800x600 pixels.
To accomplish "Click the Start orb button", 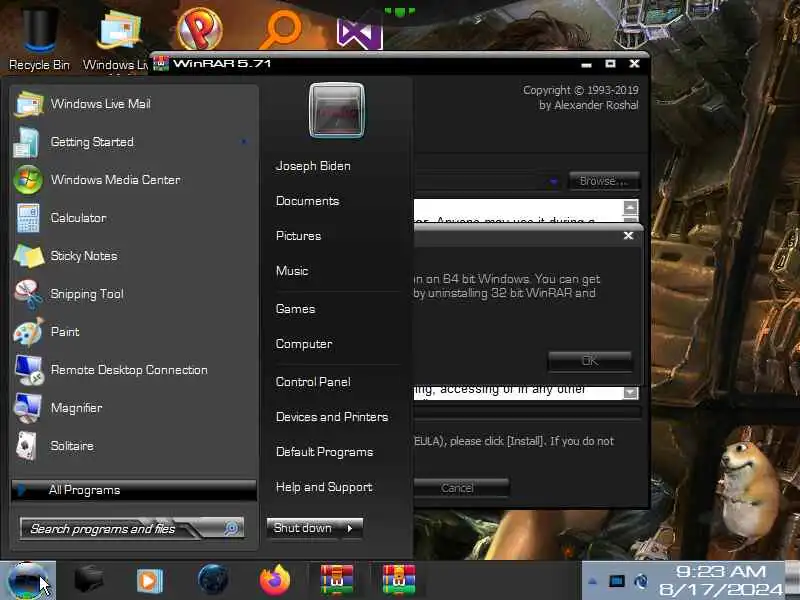I will point(28,581).
